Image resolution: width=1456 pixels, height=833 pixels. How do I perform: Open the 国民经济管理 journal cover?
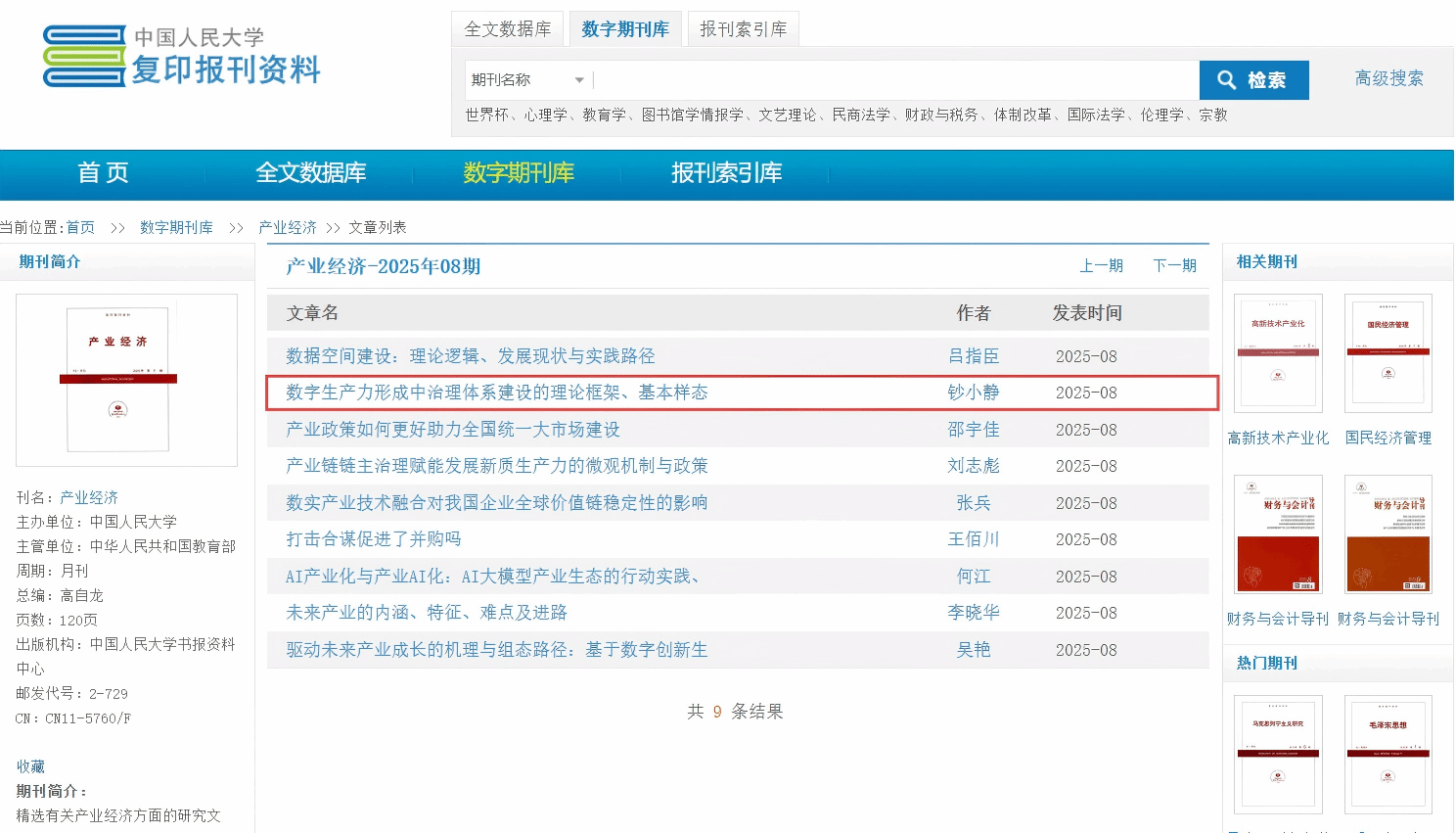point(1388,353)
